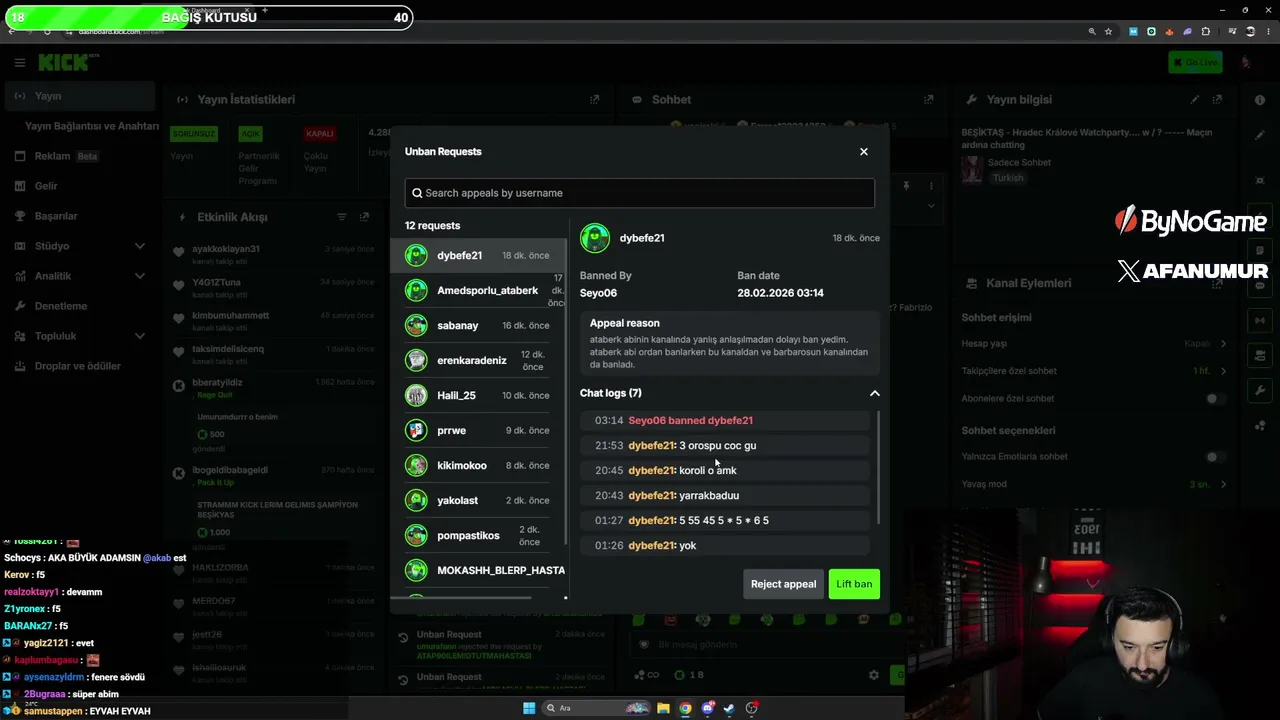Image resolution: width=1280 pixels, height=720 pixels.
Task: Click dybefe21's avatar in appeal details
Action: pos(595,238)
